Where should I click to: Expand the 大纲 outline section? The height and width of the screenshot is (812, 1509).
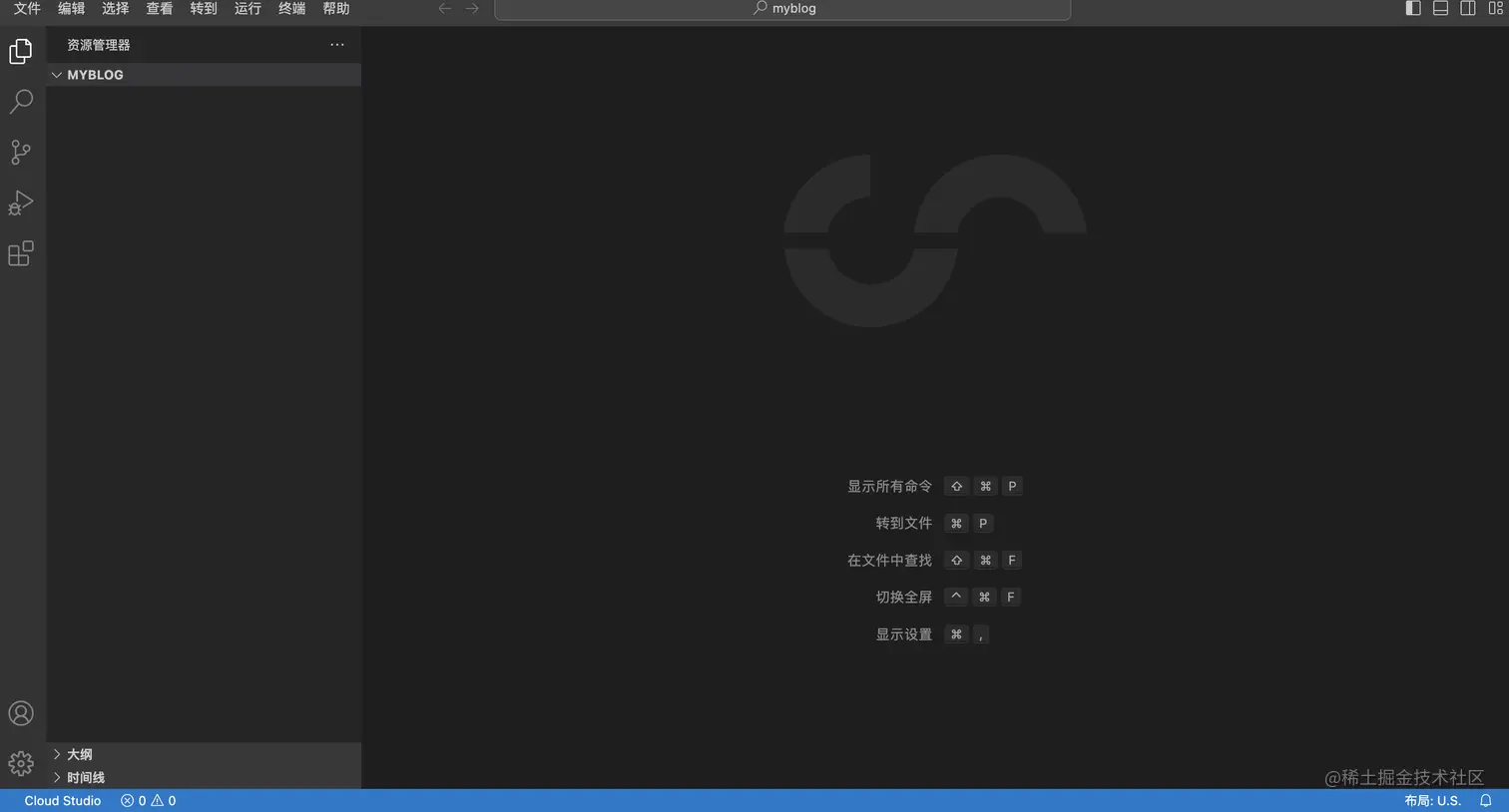coord(204,754)
